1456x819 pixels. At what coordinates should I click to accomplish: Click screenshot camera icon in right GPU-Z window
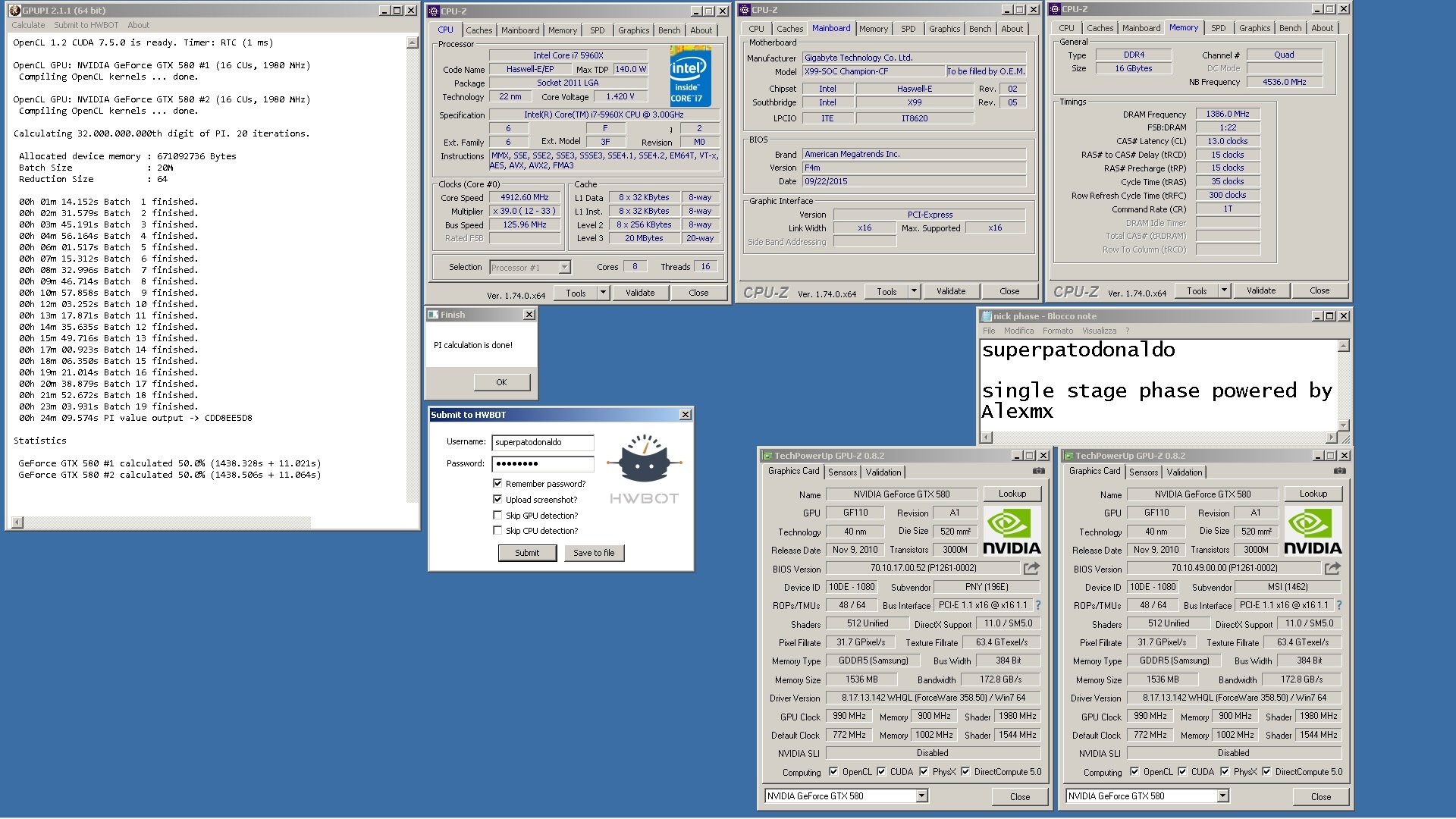tap(1340, 471)
